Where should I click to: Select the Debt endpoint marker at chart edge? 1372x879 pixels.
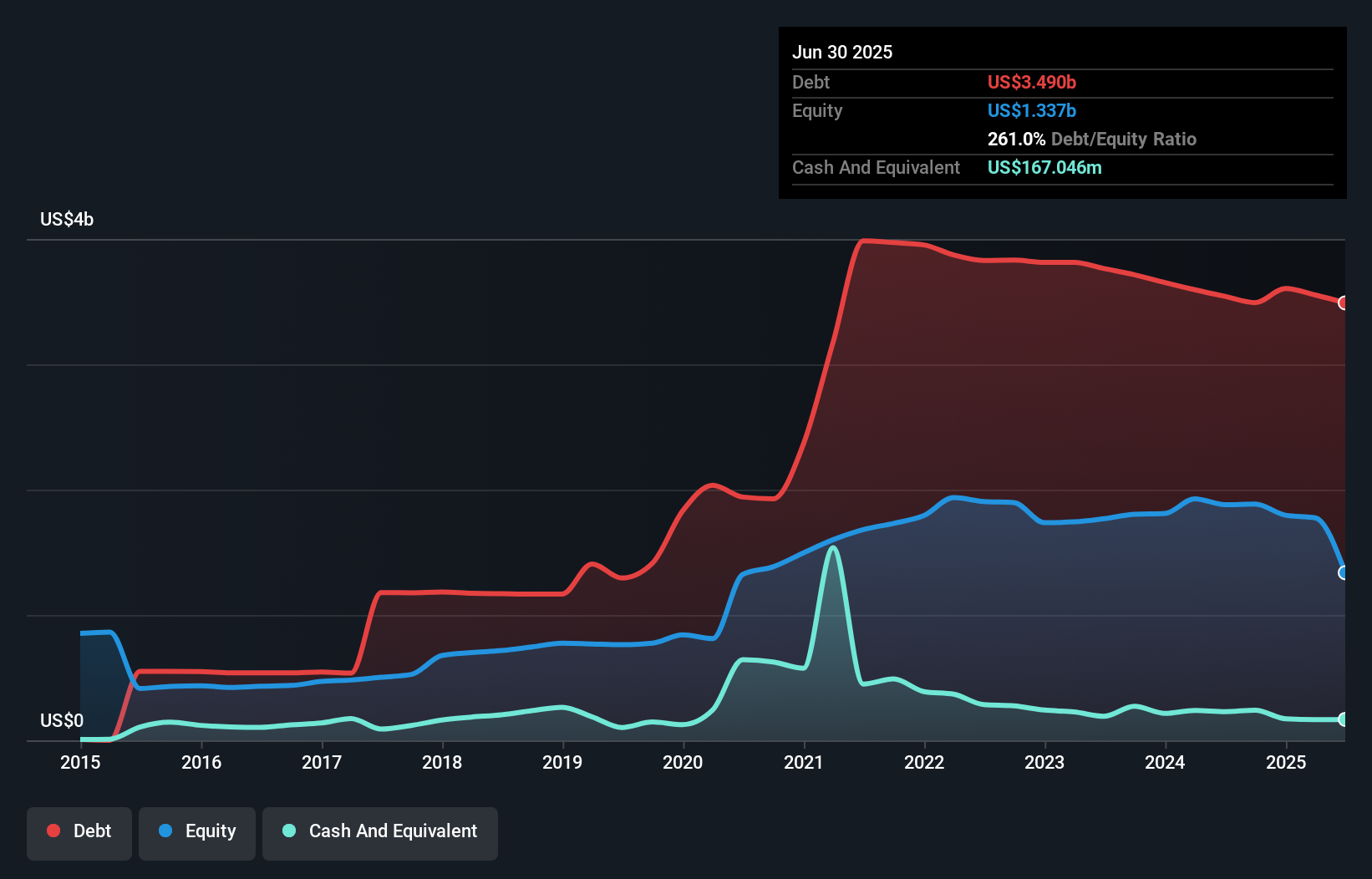1342,304
